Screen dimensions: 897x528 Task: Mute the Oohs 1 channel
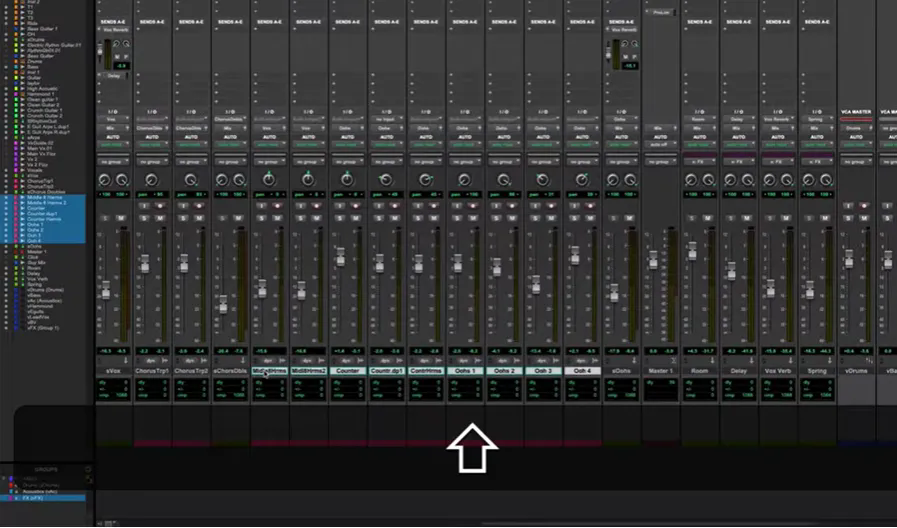(473, 218)
